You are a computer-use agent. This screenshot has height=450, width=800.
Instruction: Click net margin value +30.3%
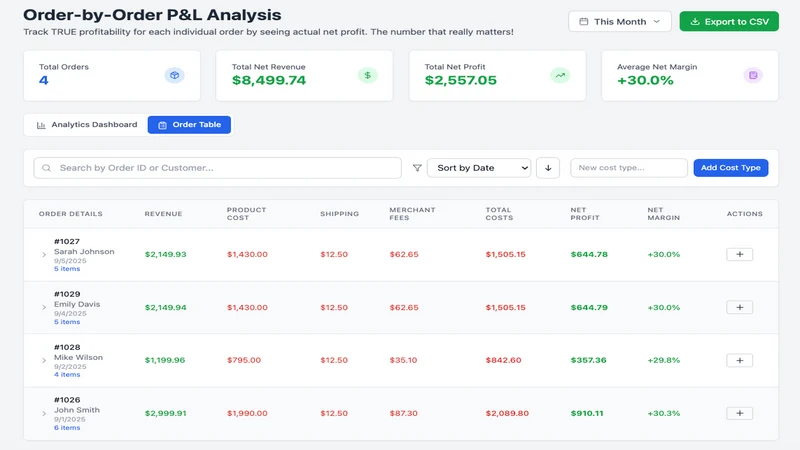click(663, 413)
